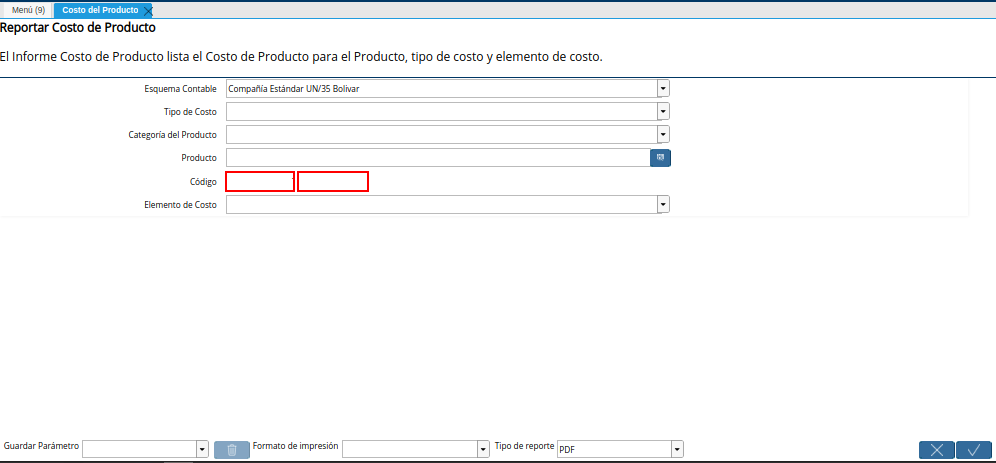
Task: Select the Costo del Producto tab
Action: (x=100, y=10)
